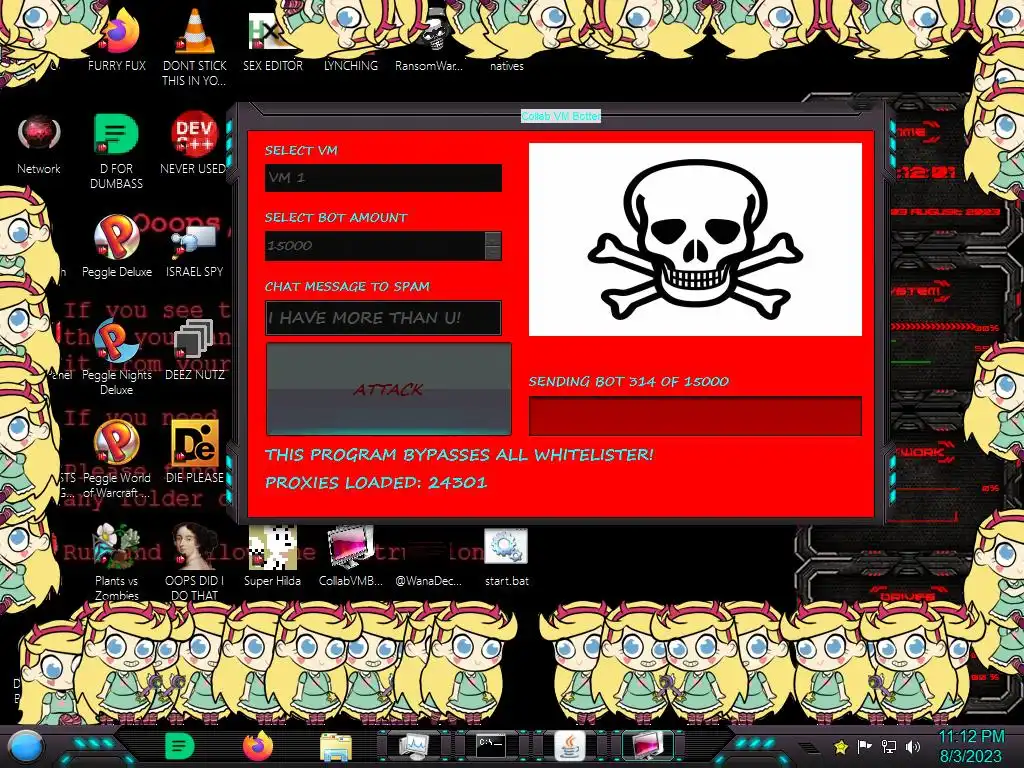Launch the Super Hilda desktop icon
The image size is (1024, 768).
272,555
